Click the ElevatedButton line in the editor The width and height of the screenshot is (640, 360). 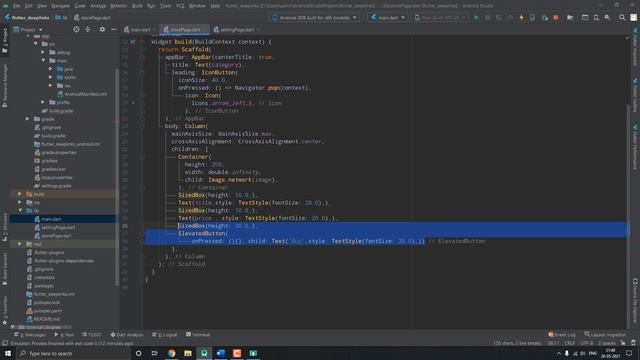click(203, 233)
